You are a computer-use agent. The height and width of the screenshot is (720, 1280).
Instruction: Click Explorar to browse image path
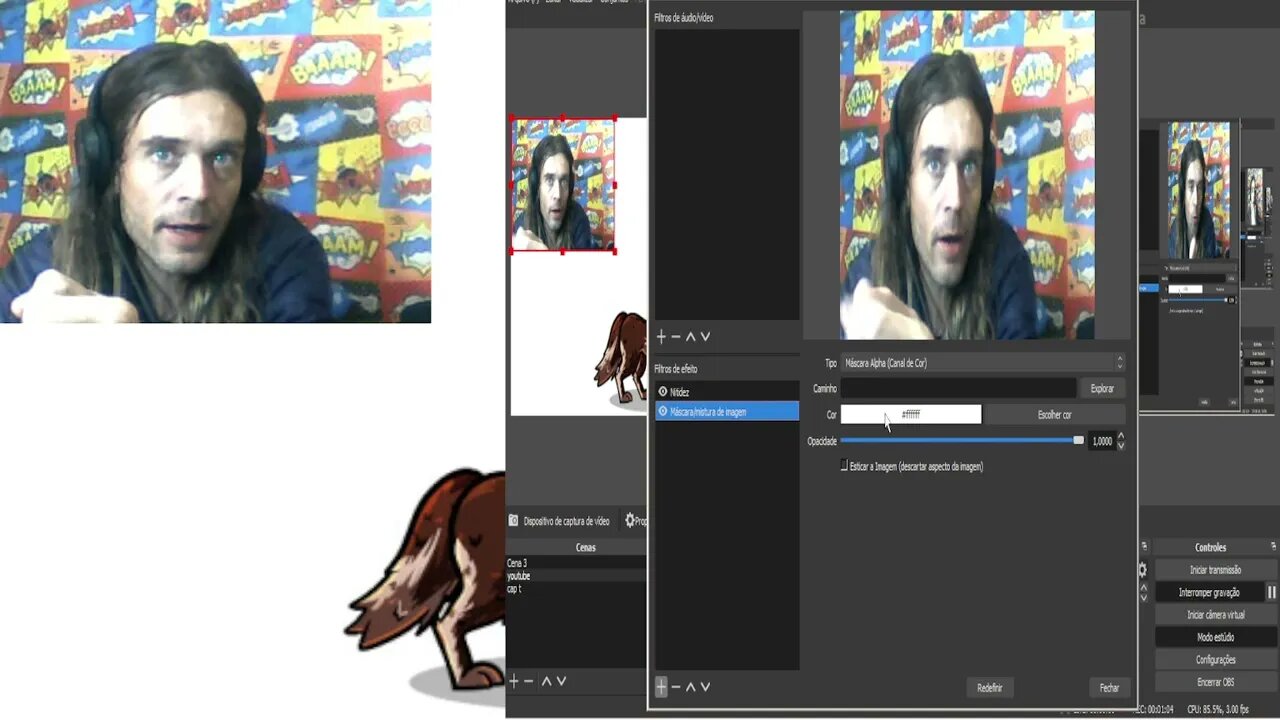coord(1102,388)
